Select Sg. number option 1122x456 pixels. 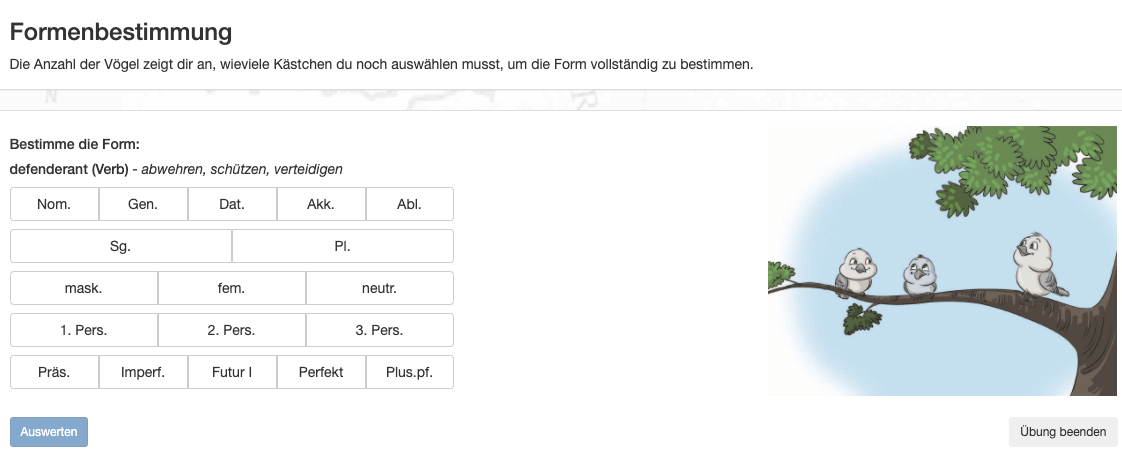coord(121,246)
